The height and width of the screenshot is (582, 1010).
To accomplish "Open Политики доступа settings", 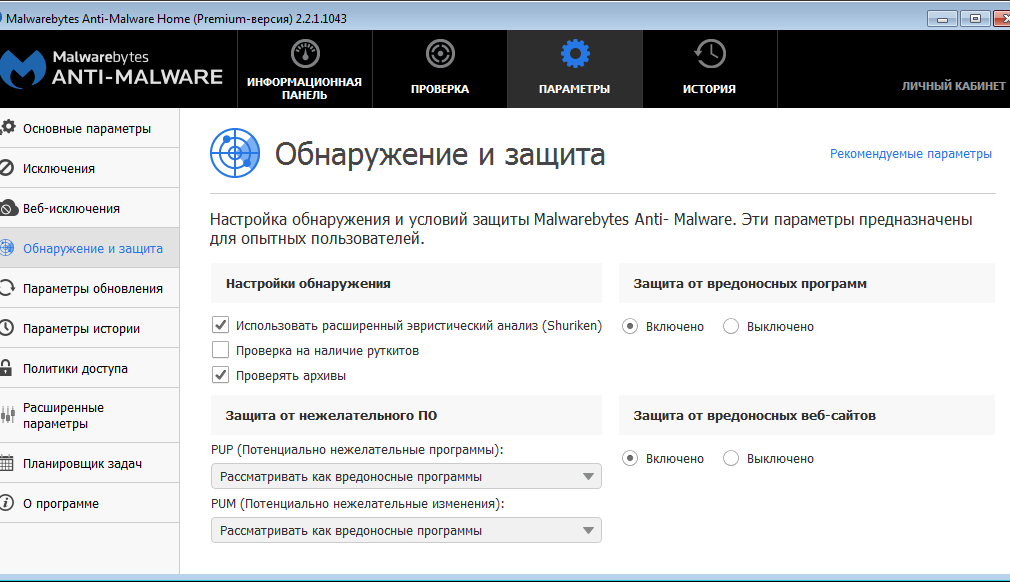I will point(90,368).
